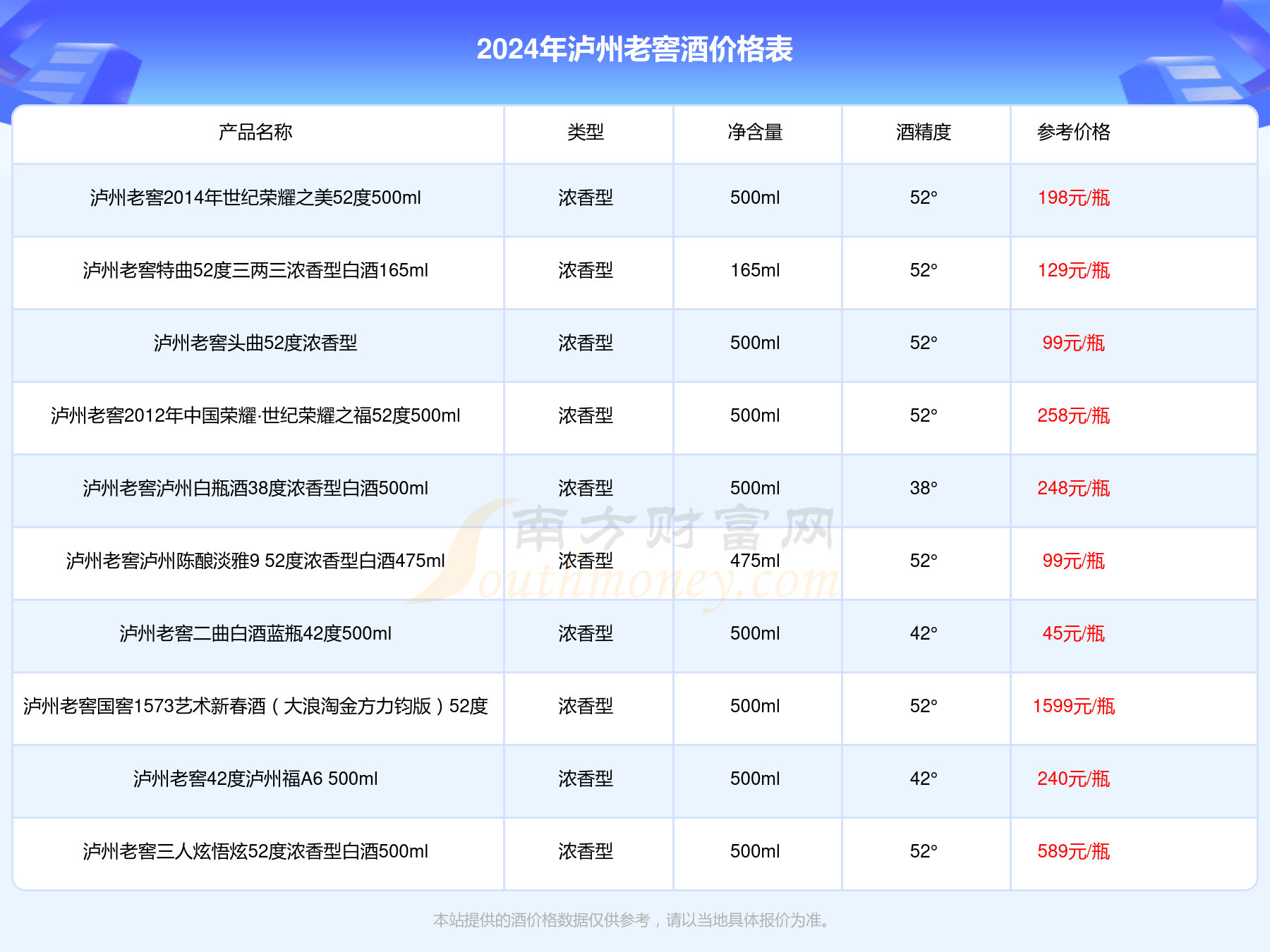The image size is (1270, 952).
Task: Click 500ml in the 头曲 row
Action: pos(755,343)
